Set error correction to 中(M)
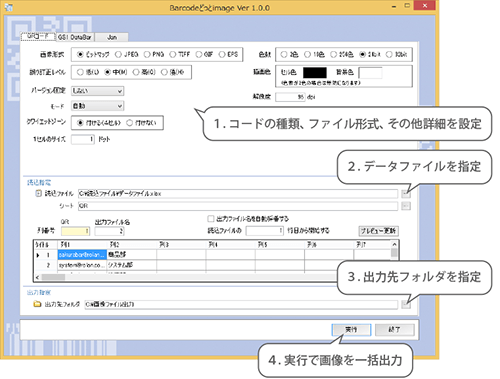500x379 pixels. pos(116,72)
